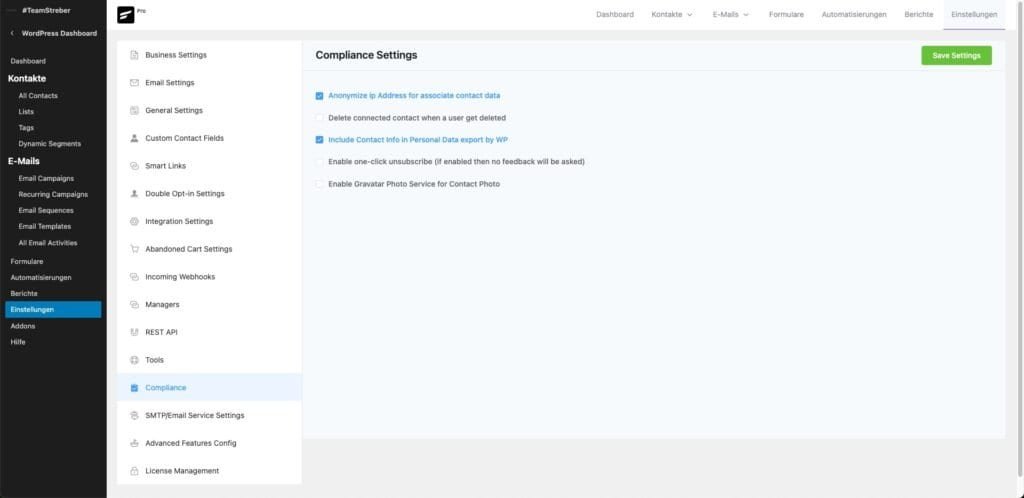
Task: Enable one-click unsubscribe checkbox
Action: [319, 162]
